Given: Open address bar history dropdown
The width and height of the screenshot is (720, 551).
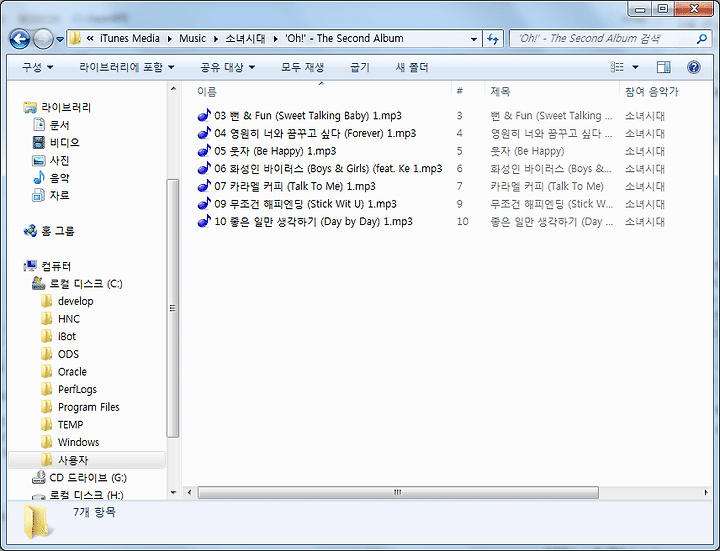Looking at the screenshot, I should 474,39.
